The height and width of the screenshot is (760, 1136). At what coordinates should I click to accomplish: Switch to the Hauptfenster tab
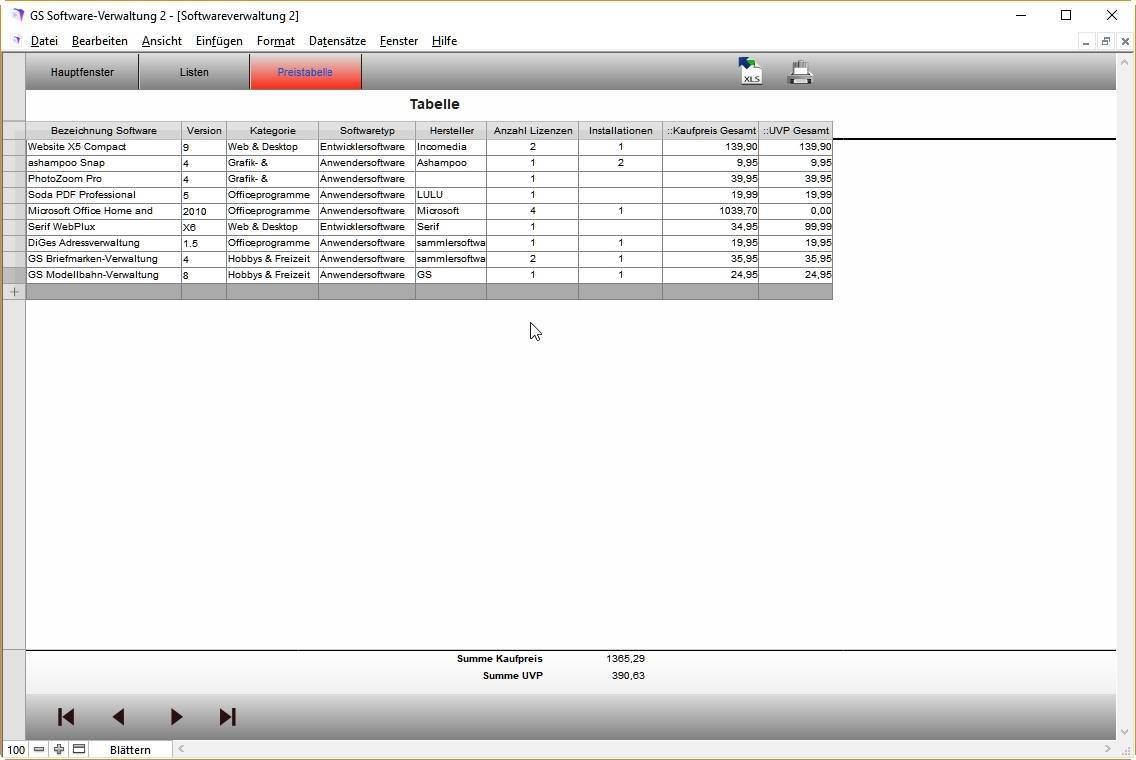pos(82,72)
